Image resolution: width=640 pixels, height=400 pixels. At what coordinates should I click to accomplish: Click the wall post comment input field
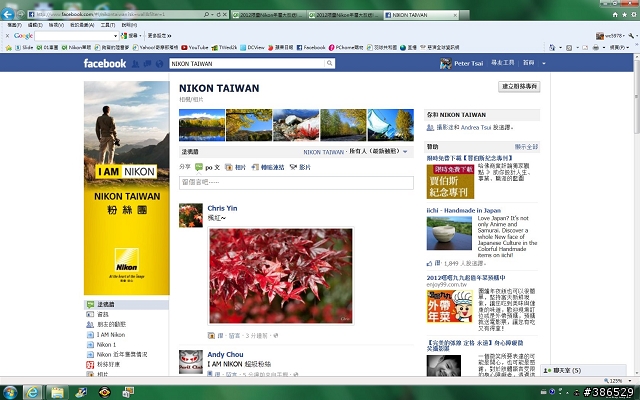(x=296, y=182)
